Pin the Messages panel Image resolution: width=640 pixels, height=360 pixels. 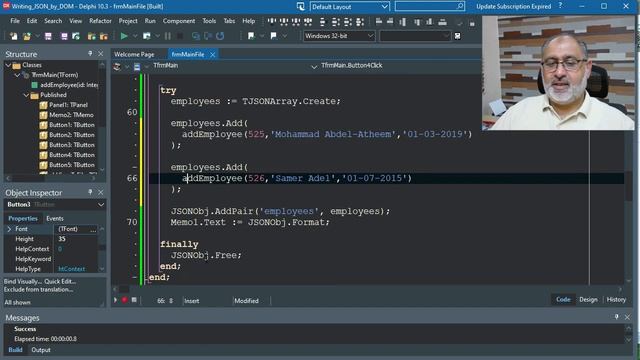(x=616, y=317)
